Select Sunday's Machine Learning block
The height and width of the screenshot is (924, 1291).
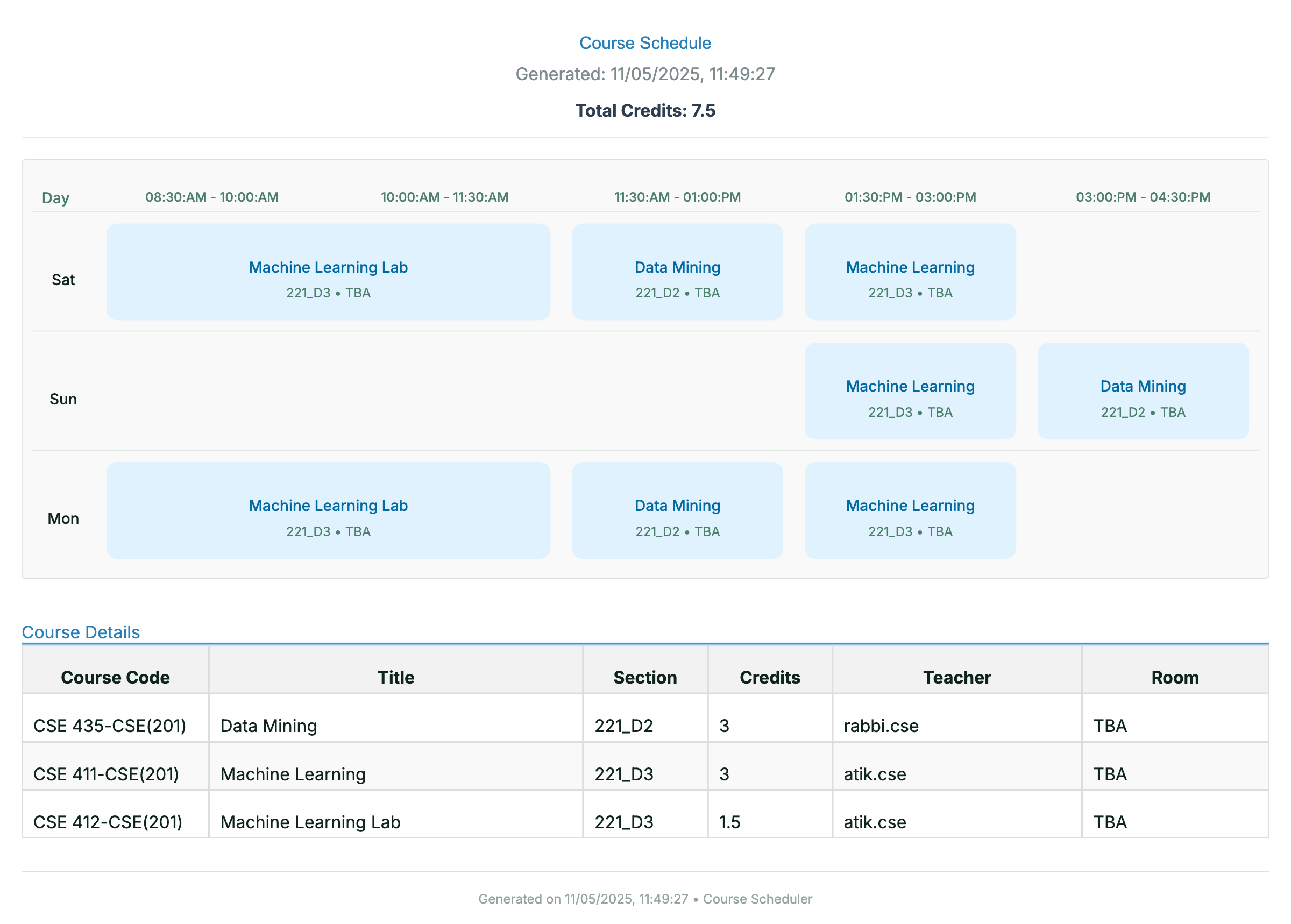pyautogui.click(x=910, y=390)
